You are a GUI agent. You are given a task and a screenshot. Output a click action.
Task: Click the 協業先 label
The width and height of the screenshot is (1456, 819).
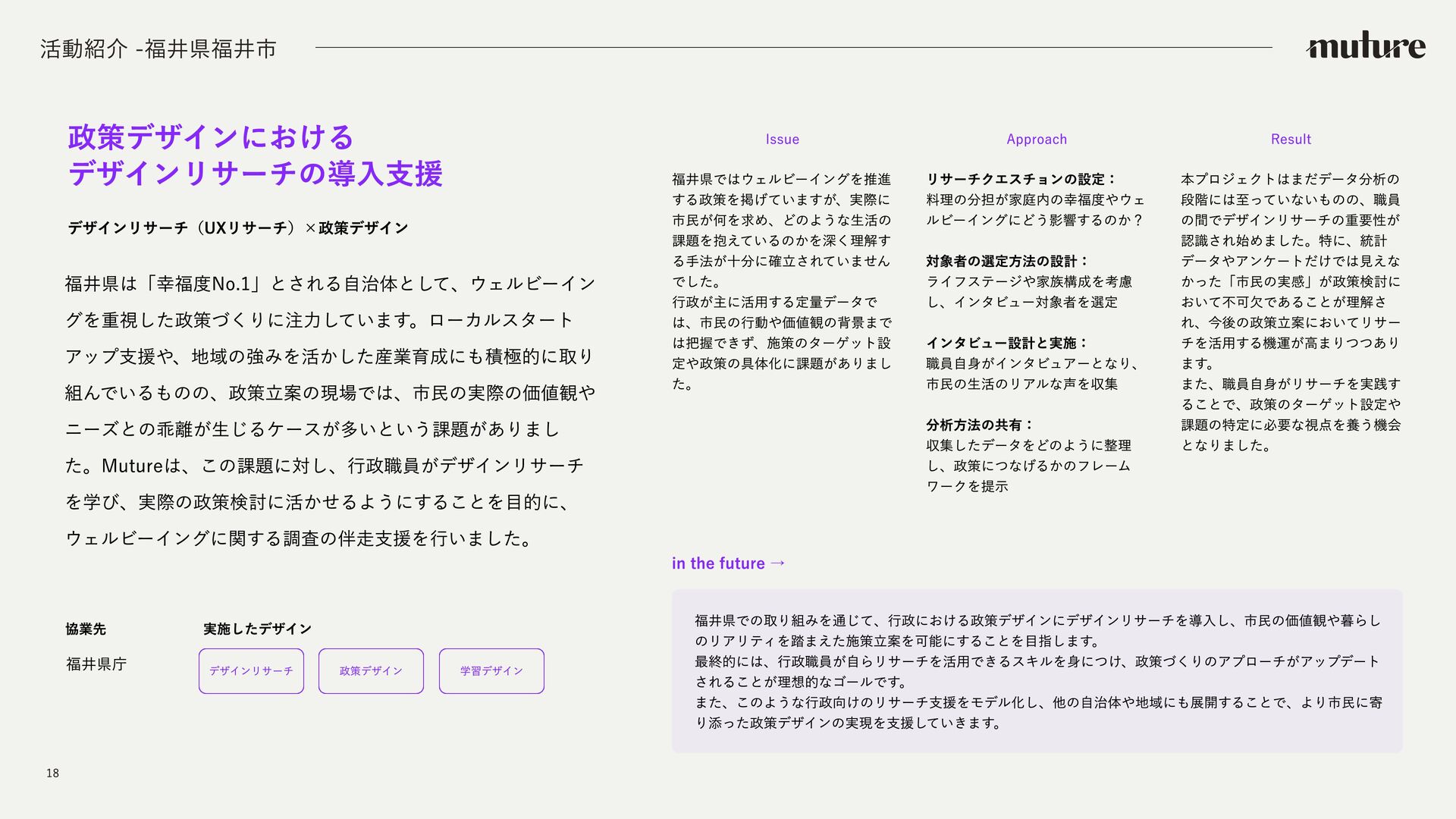tap(86, 629)
